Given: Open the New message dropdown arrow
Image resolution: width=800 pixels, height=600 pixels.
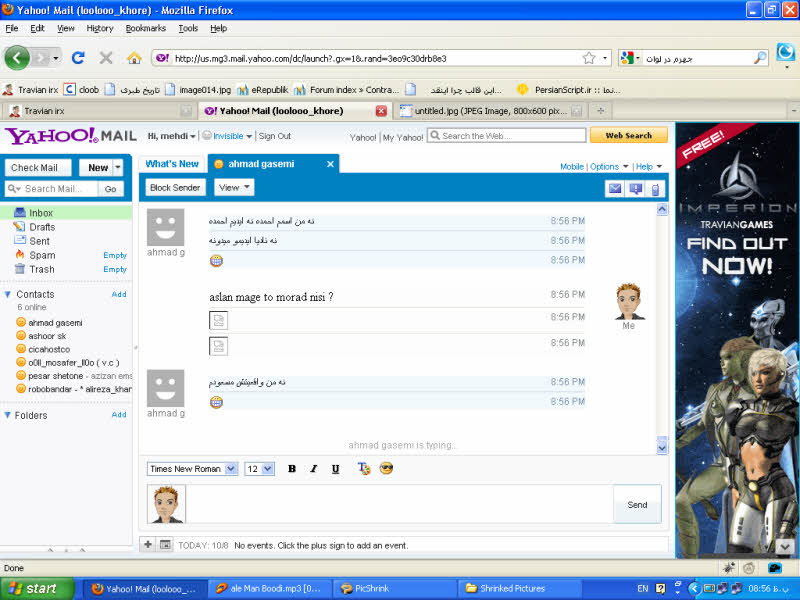Looking at the screenshot, I should tap(118, 167).
